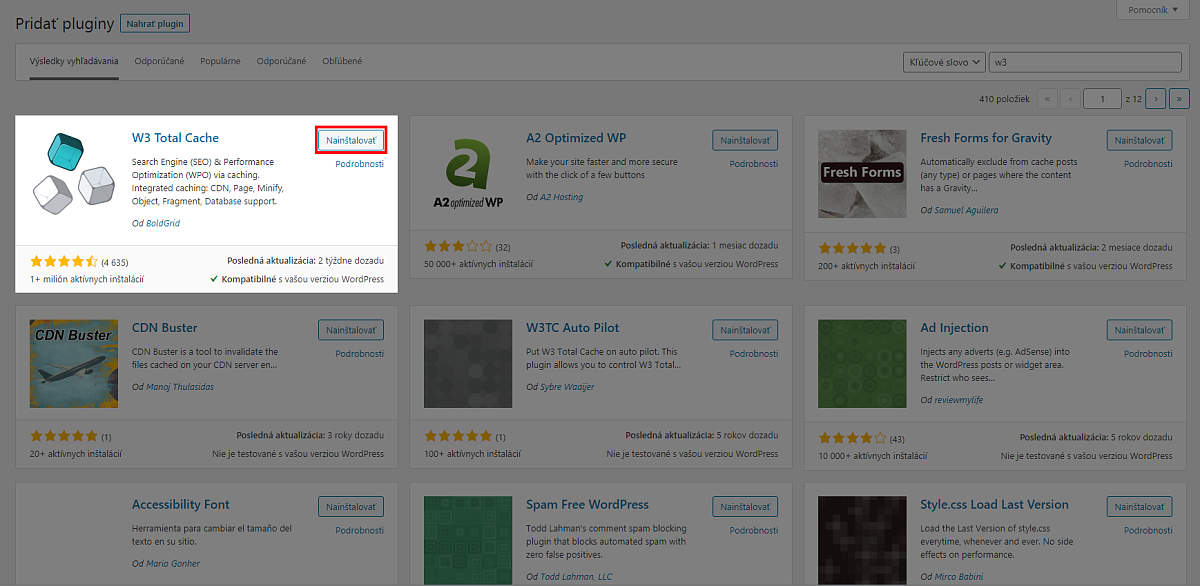
Task: Install the A2 Optimized WP plugin
Action: click(x=745, y=140)
